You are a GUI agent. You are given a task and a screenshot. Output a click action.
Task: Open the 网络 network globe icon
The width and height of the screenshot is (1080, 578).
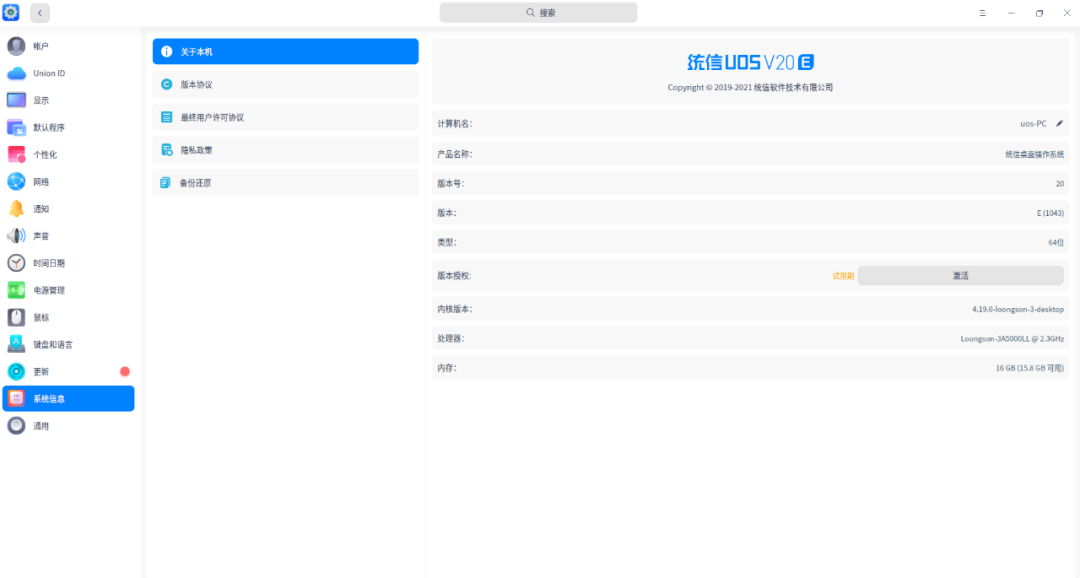(16, 181)
